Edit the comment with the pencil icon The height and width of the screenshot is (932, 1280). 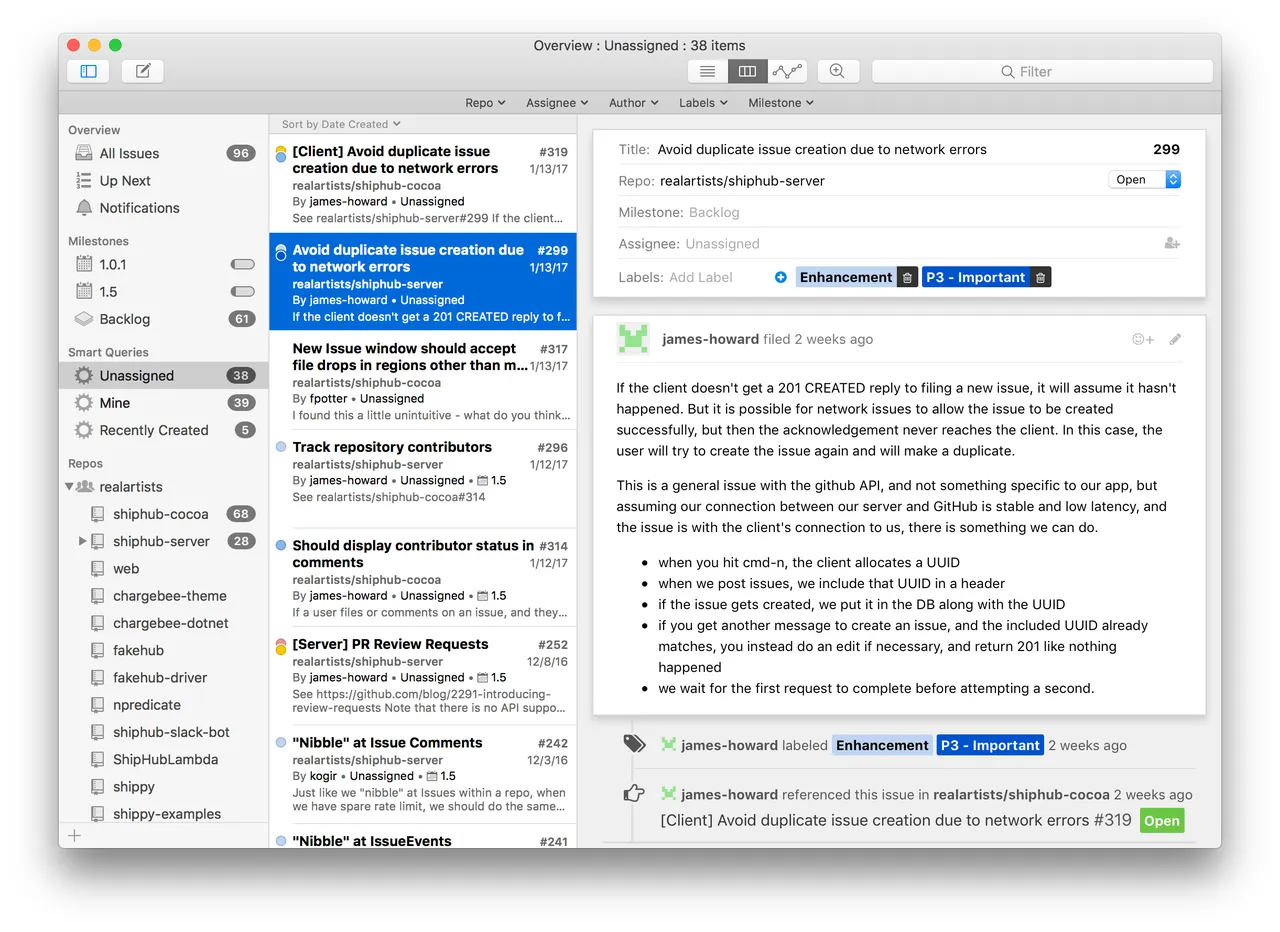(1175, 339)
